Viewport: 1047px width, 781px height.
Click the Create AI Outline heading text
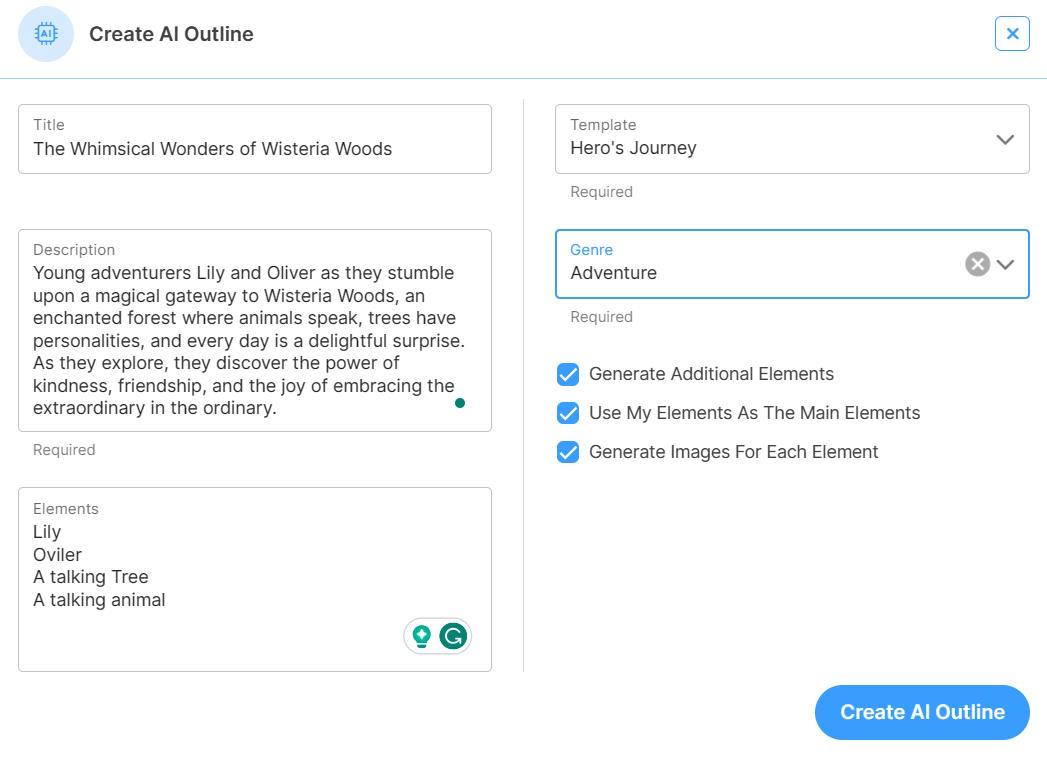coord(171,34)
